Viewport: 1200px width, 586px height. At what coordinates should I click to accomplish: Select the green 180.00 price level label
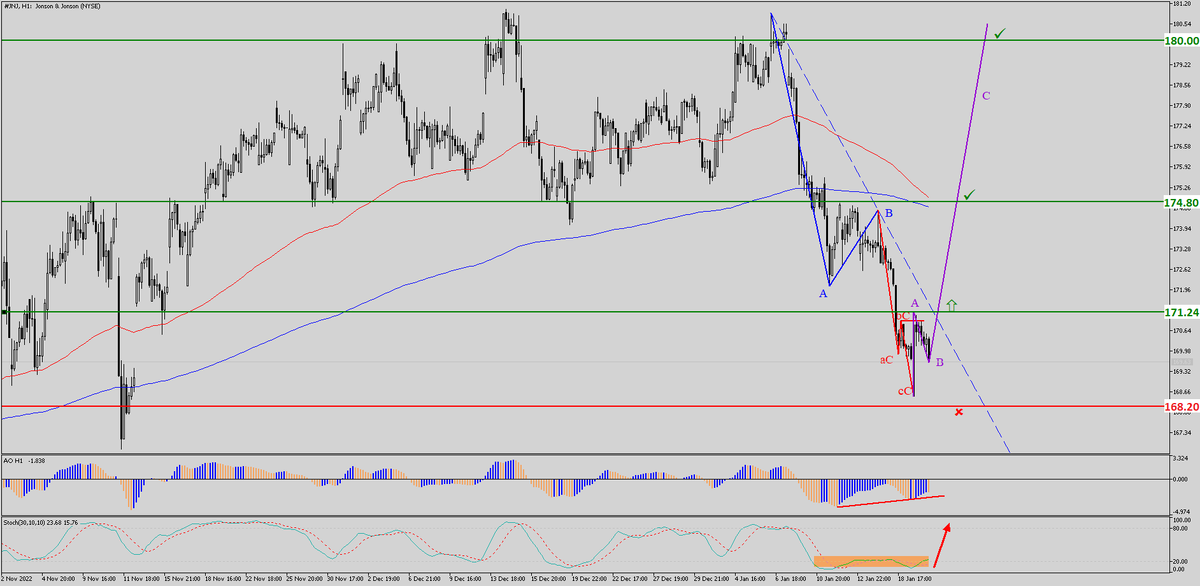coord(1181,41)
